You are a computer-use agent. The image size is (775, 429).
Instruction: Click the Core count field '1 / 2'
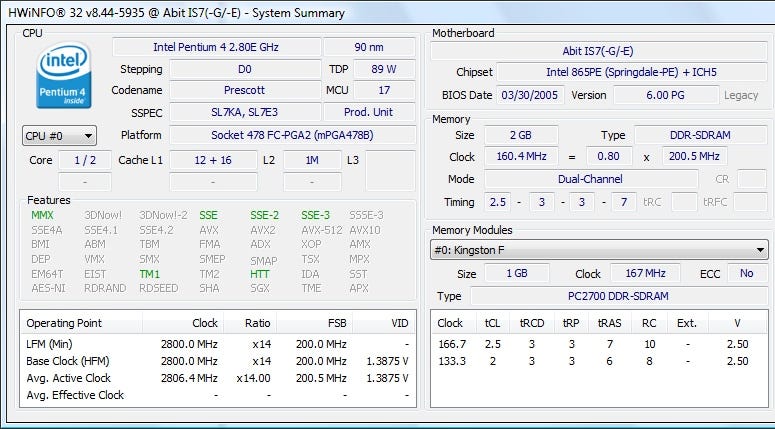[x=85, y=160]
